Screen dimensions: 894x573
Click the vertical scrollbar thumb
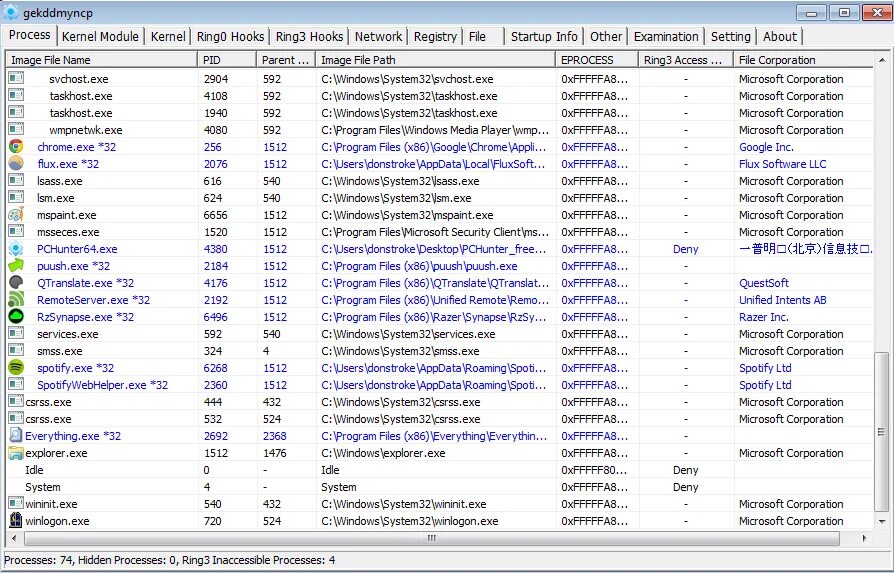click(x=881, y=432)
